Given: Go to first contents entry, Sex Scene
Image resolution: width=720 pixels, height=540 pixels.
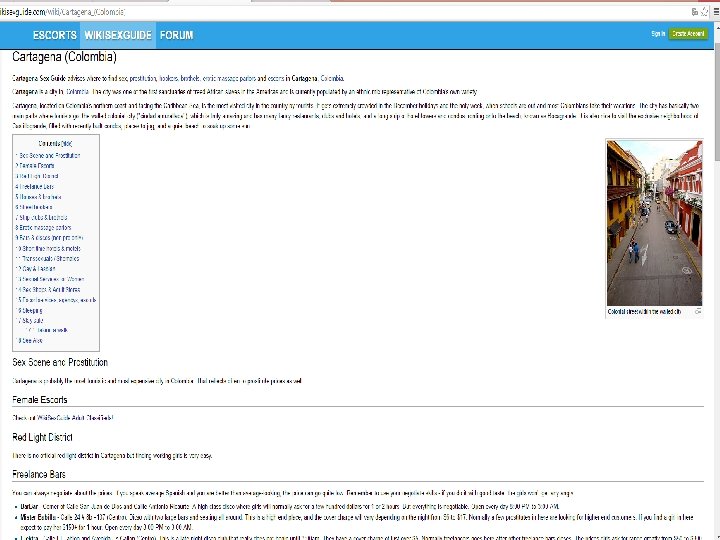Looking at the screenshot, I should [x=48, y=156].
